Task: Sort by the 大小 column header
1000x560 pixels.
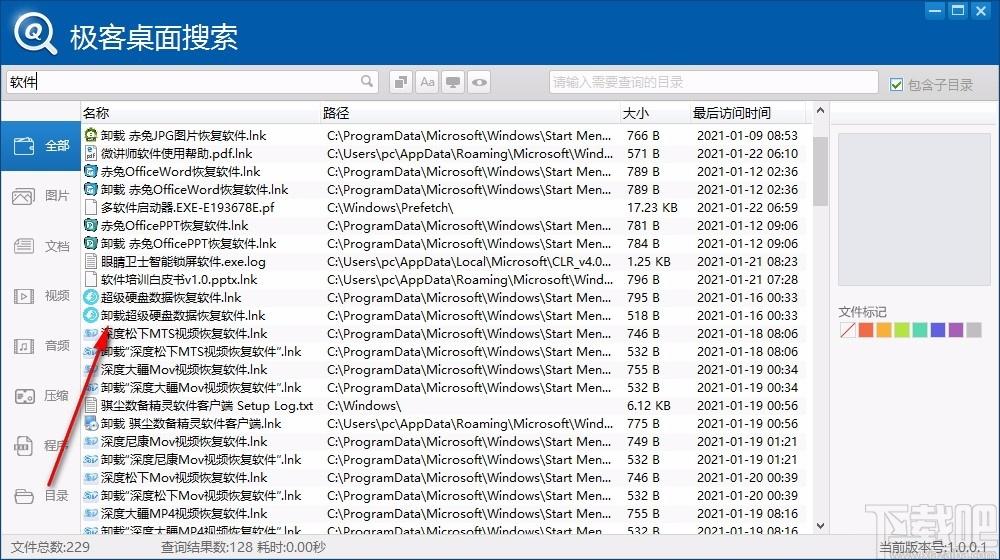Action: point(655,113)
